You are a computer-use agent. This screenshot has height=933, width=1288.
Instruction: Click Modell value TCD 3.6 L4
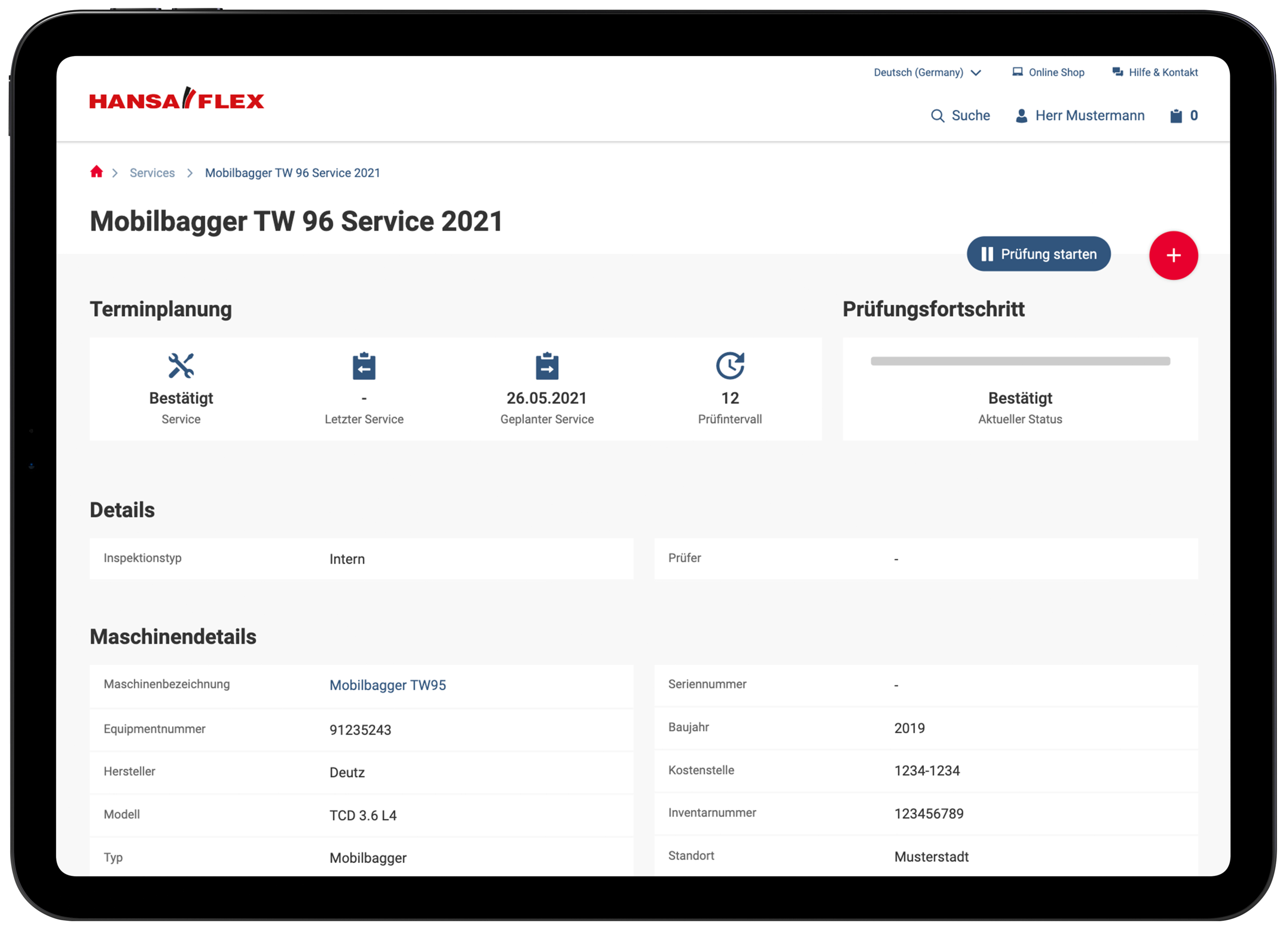[x=363, y=816]
